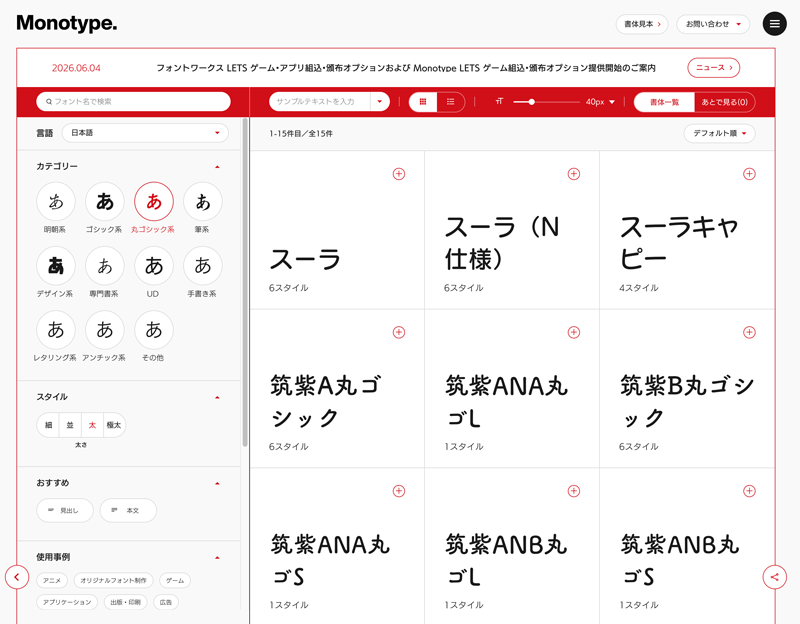Select the アンチック系 category icon
800x624 pixels.
tap(105, 330)
